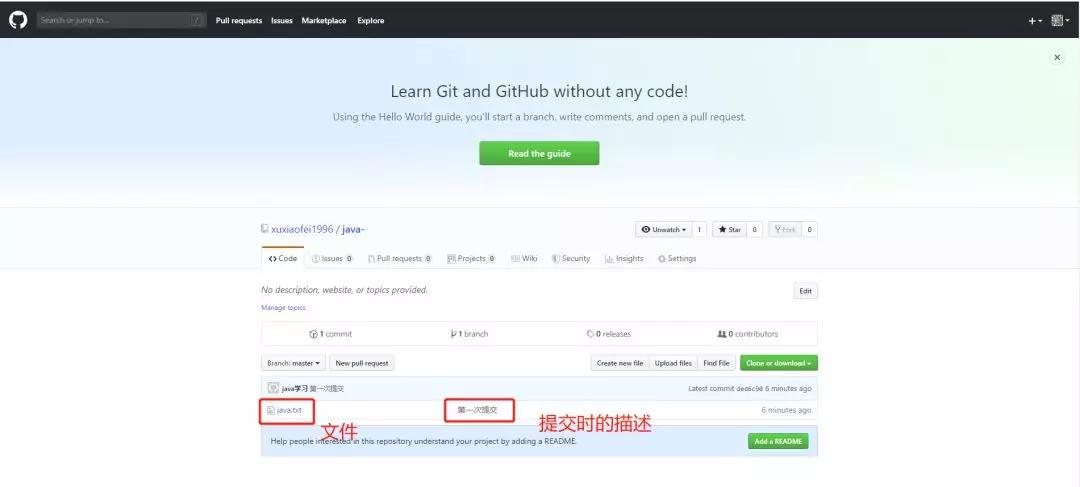Screen dimensions: 1080x487
Task: Open the Security tab
Action: point(570,258)
